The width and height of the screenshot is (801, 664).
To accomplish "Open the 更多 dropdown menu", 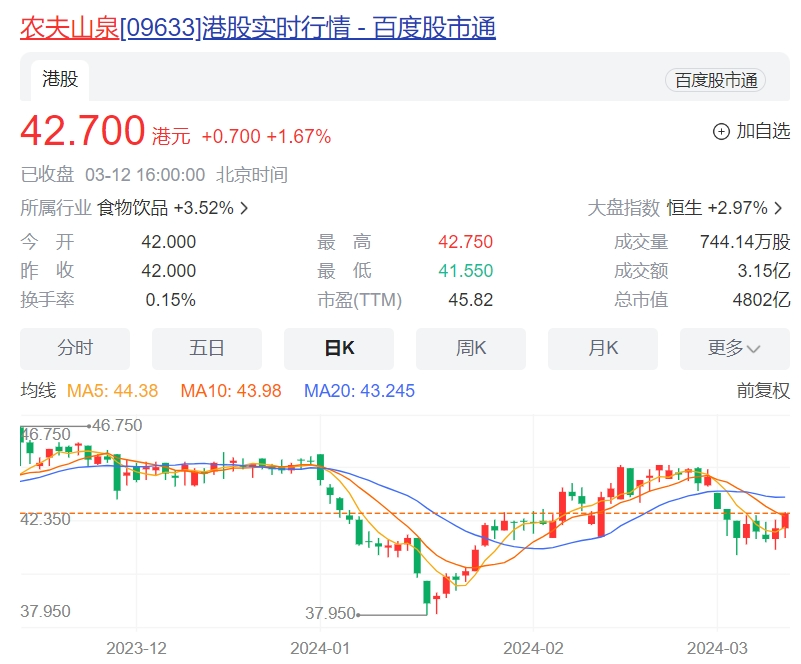I will point(735,348).
